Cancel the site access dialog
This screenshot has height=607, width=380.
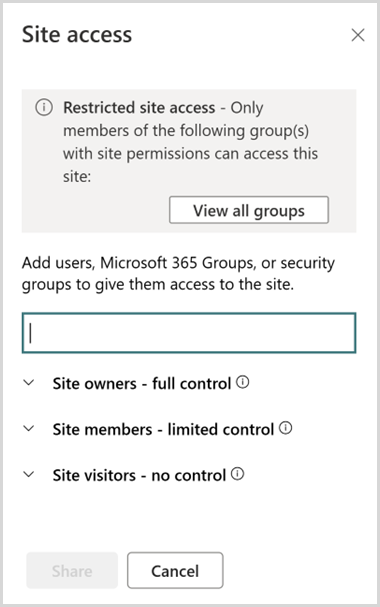click(175, 571)
